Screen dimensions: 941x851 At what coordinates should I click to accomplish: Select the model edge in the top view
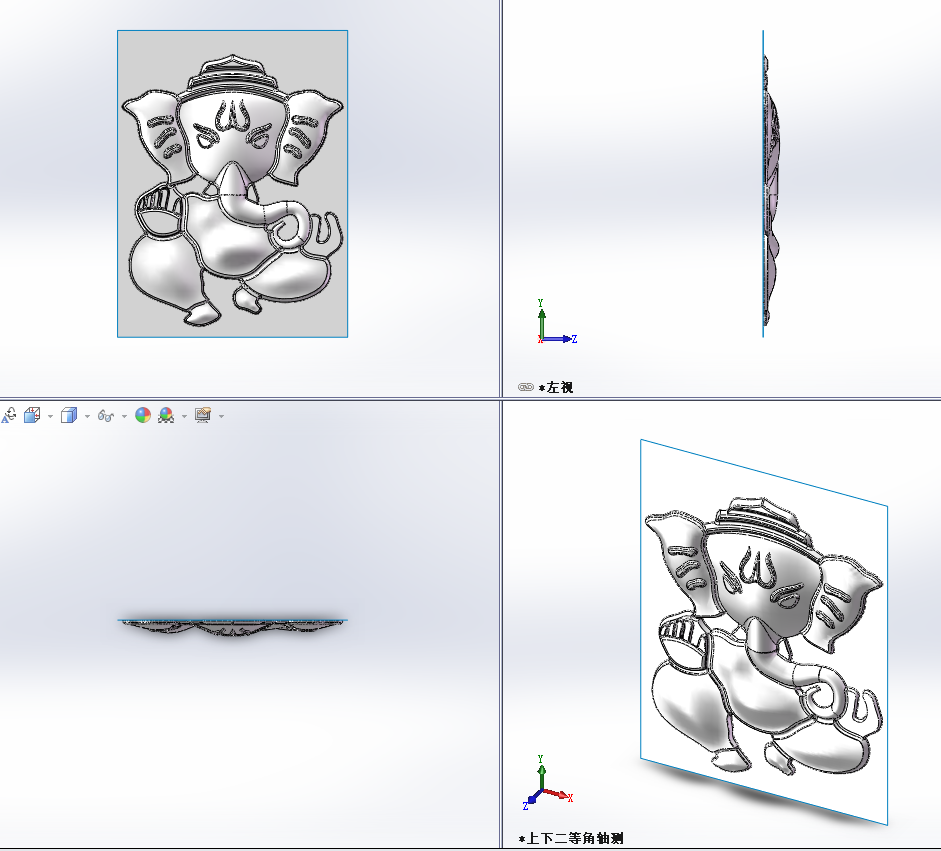[x=232, y=627]
